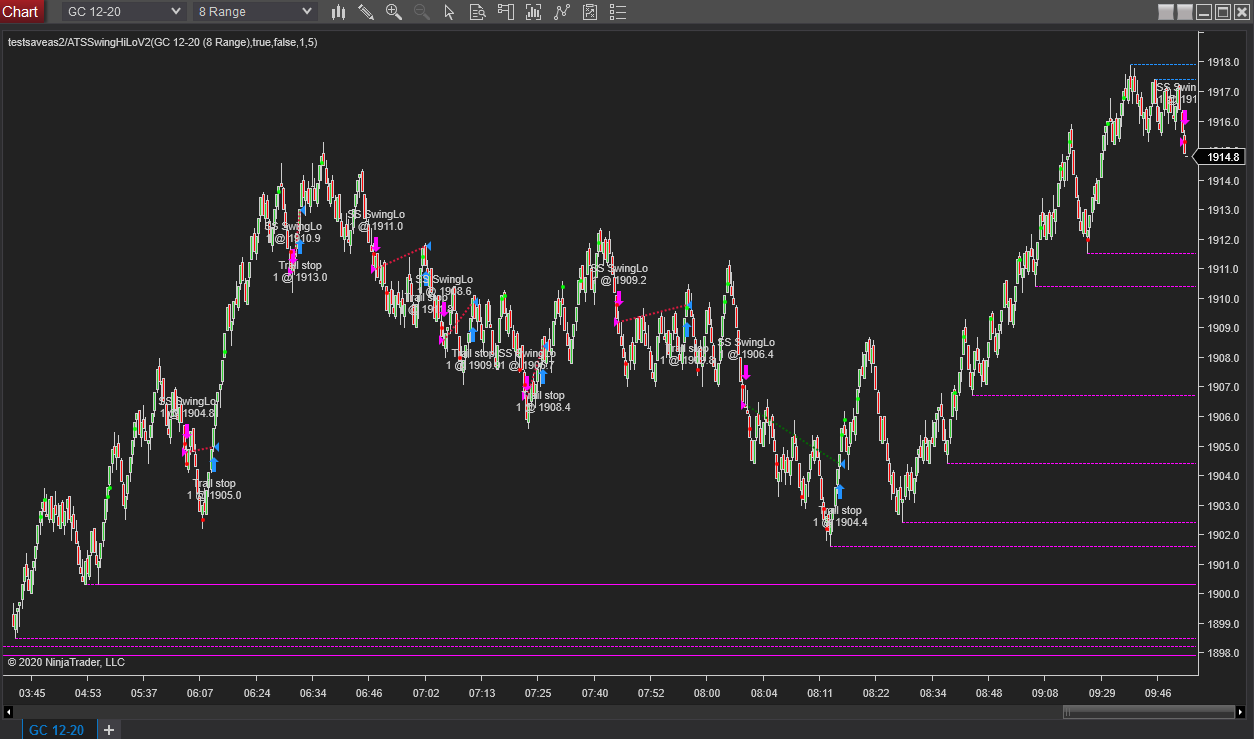Click the zoom in magnifier icon
This screenshot has width=1254, height=739.
click(x=394, y=12)
